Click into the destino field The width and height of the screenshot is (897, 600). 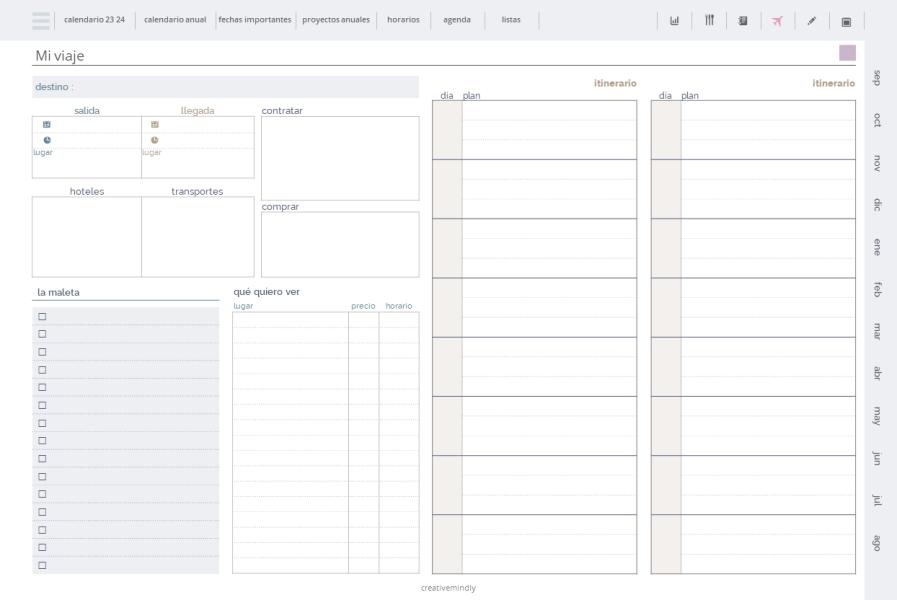pos(225,87)
